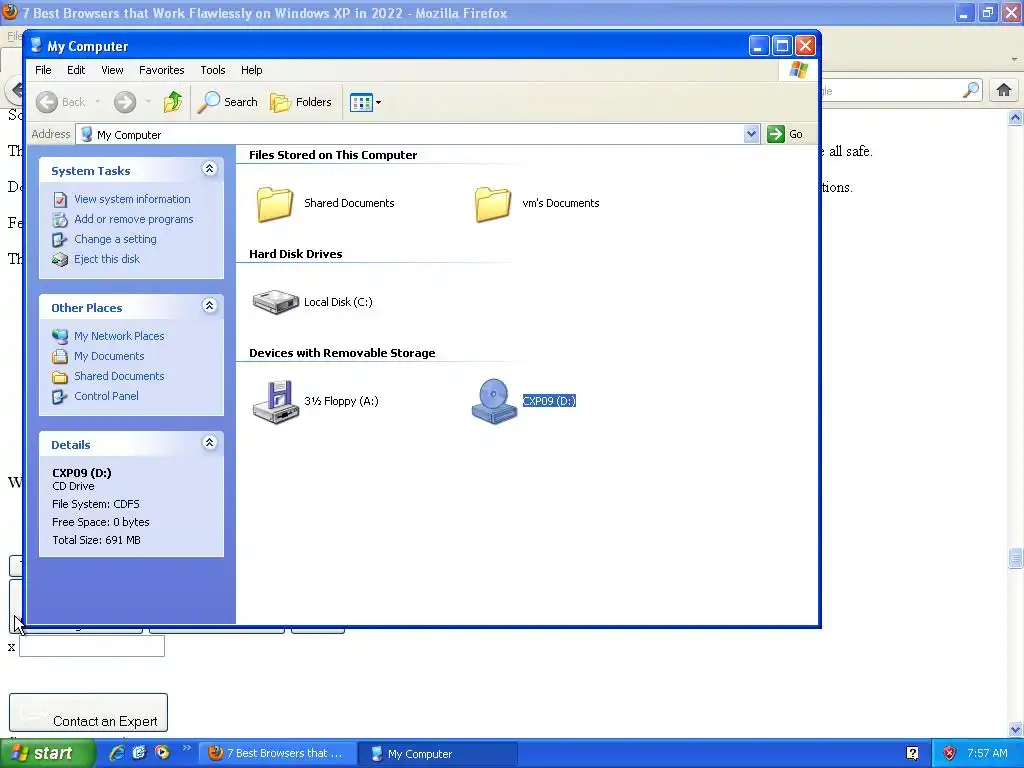Screen dimensions: 1024x768
Task: Expand Quick Launch overflow chevron
Action: click(186, 748)
